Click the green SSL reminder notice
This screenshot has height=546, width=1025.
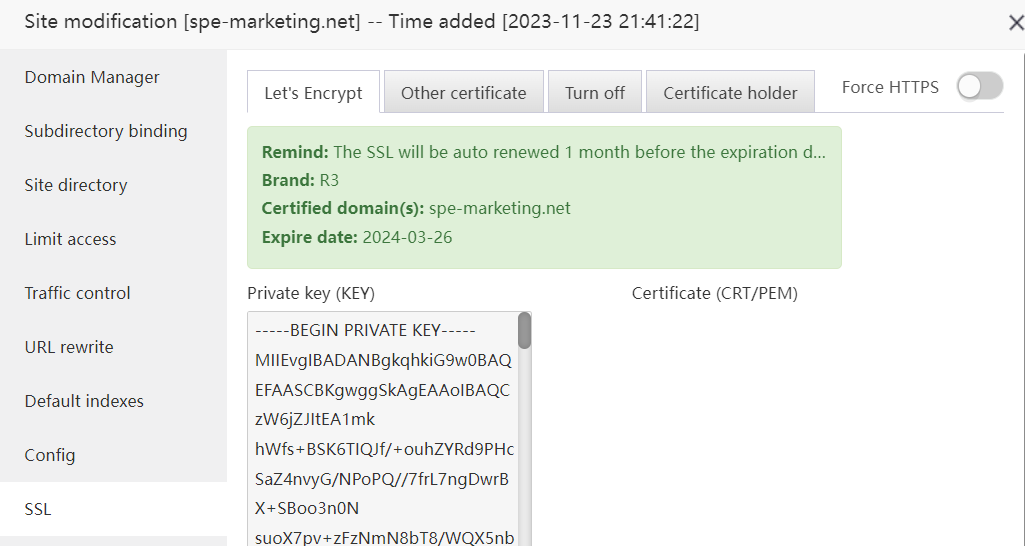click(544, 197)
